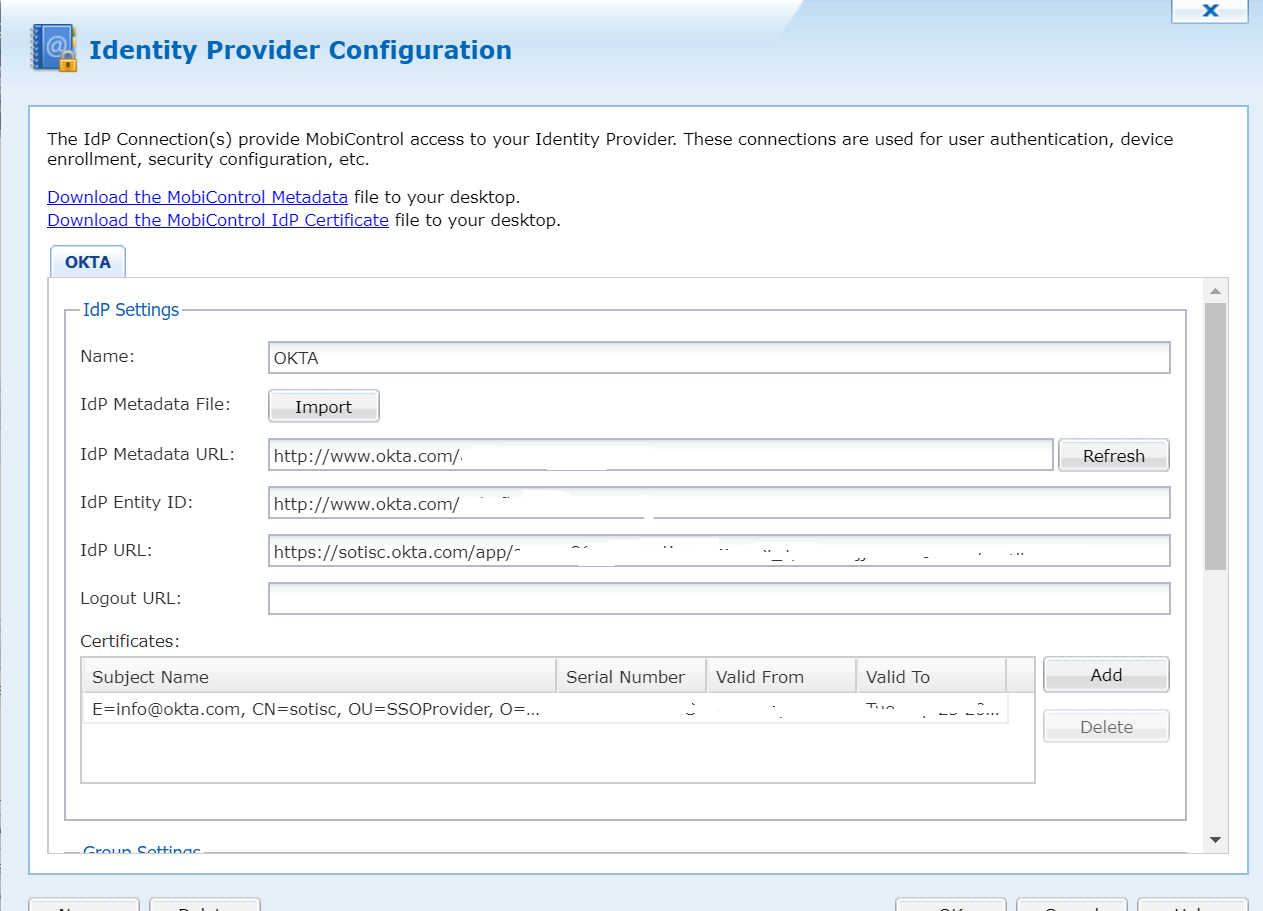1263x911 pixels.
Task: Click the scroll down arrow
Action: click(1215, 839)
